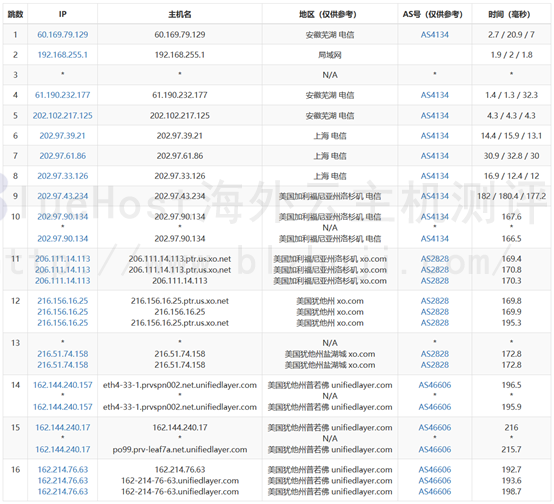
Task: Click the AS号（仅供参考） column header
Action: coord(435,14)
